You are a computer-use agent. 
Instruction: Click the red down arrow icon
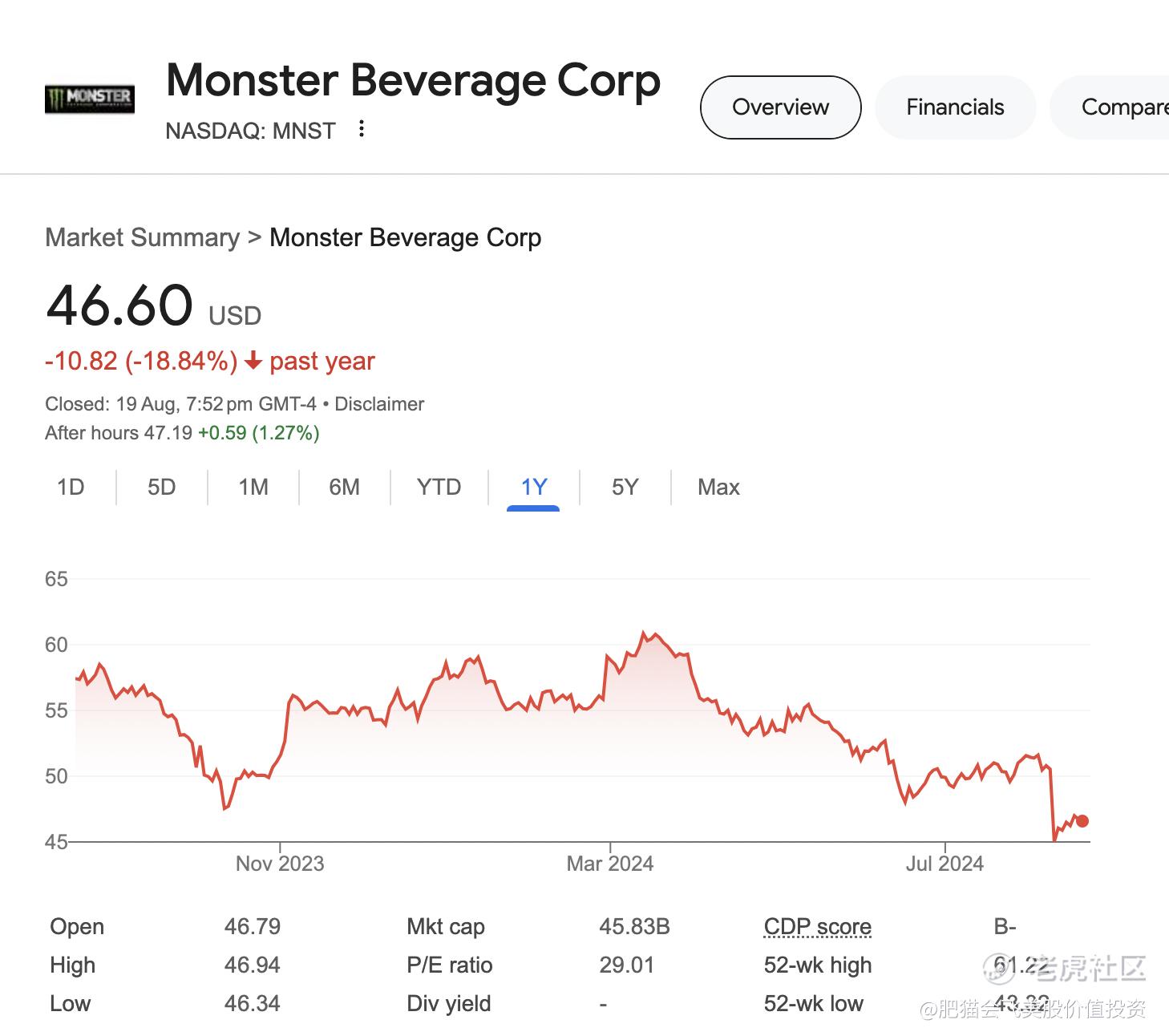253,362
